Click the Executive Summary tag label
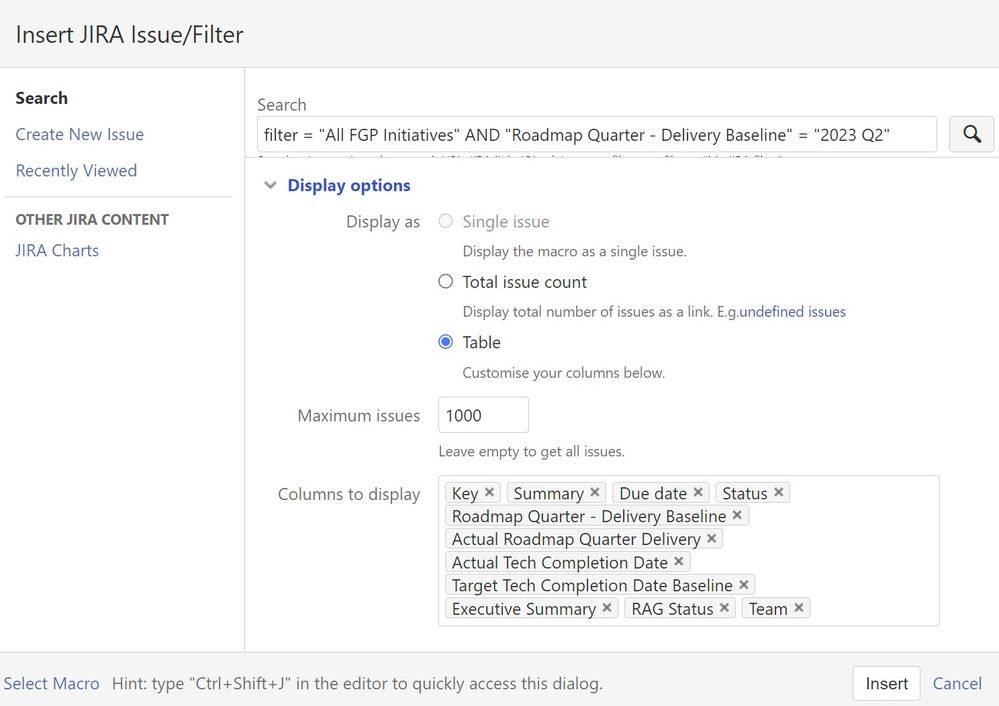 pos(524,609)
